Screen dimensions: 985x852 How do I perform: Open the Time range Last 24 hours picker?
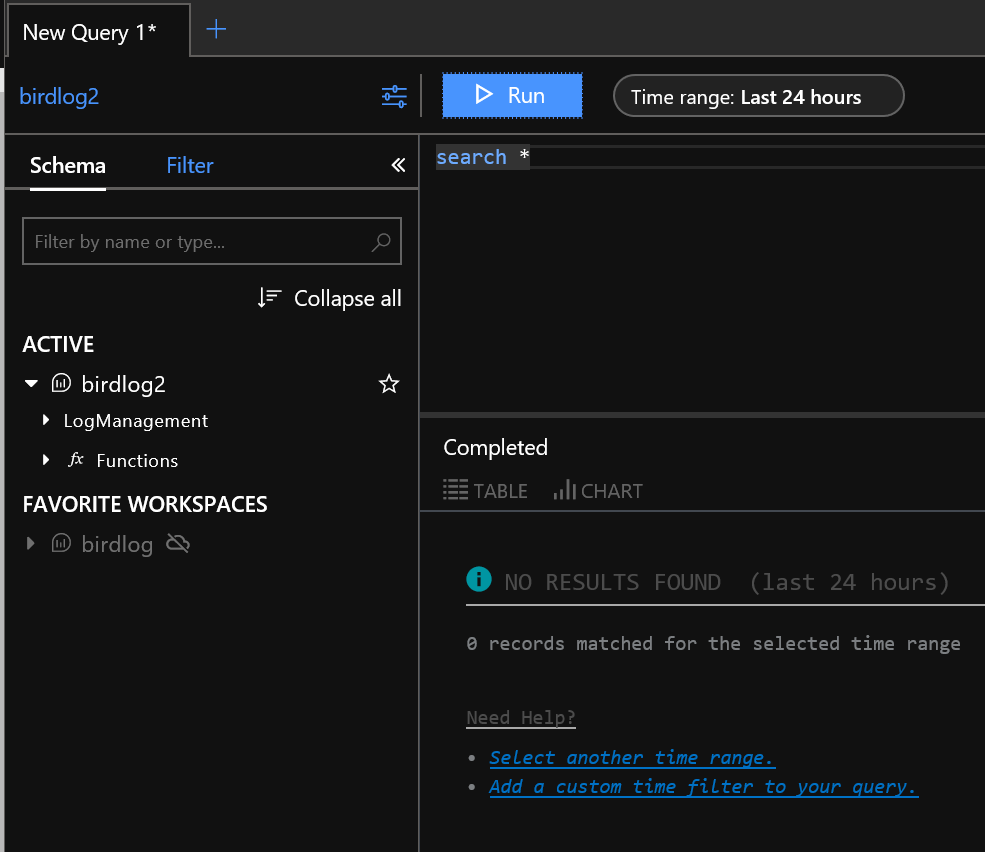pyautogui.click(x=758, y=96)
